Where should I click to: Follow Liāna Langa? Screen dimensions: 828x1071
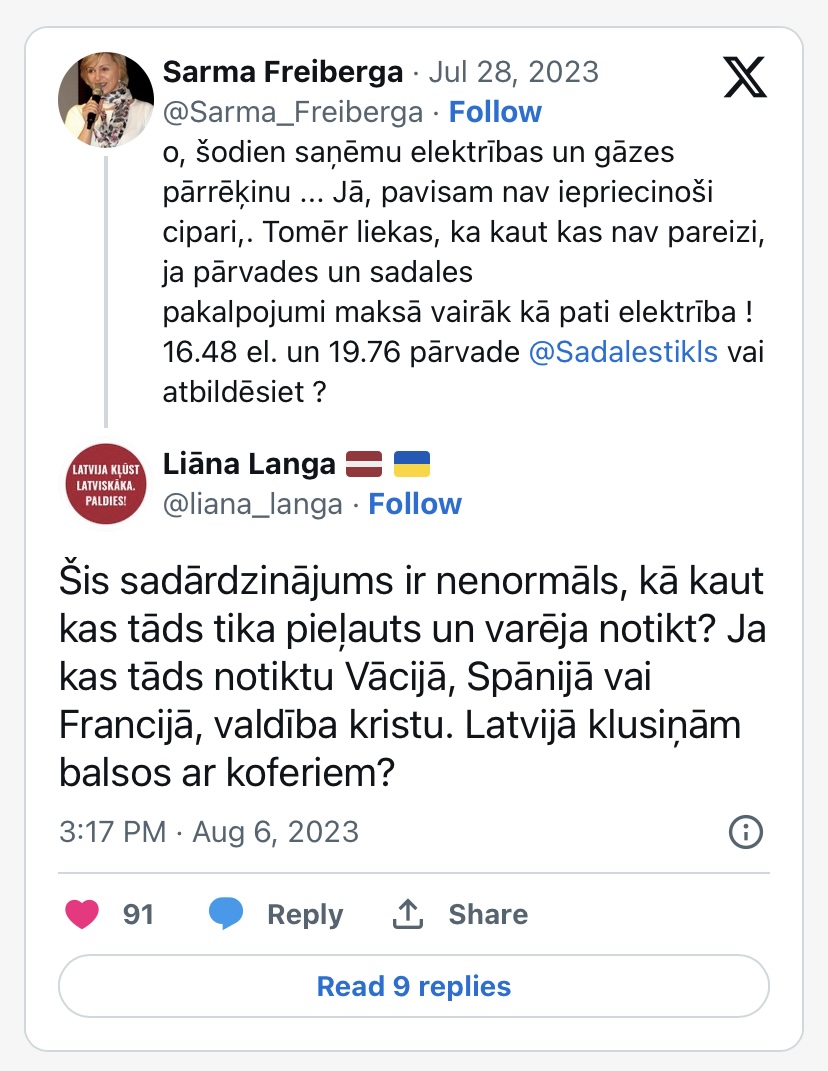pyautogui.click(x=415, y=504)
